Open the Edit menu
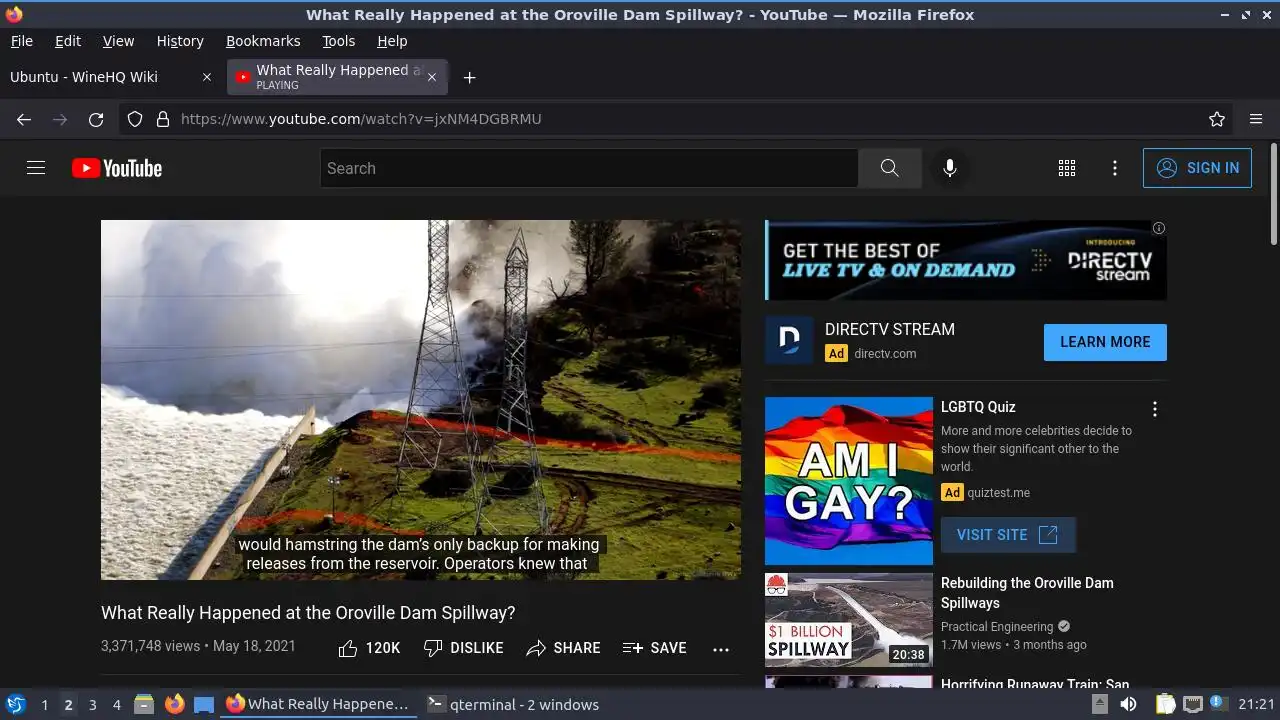The image size is (1280, 720). [68, 41]
